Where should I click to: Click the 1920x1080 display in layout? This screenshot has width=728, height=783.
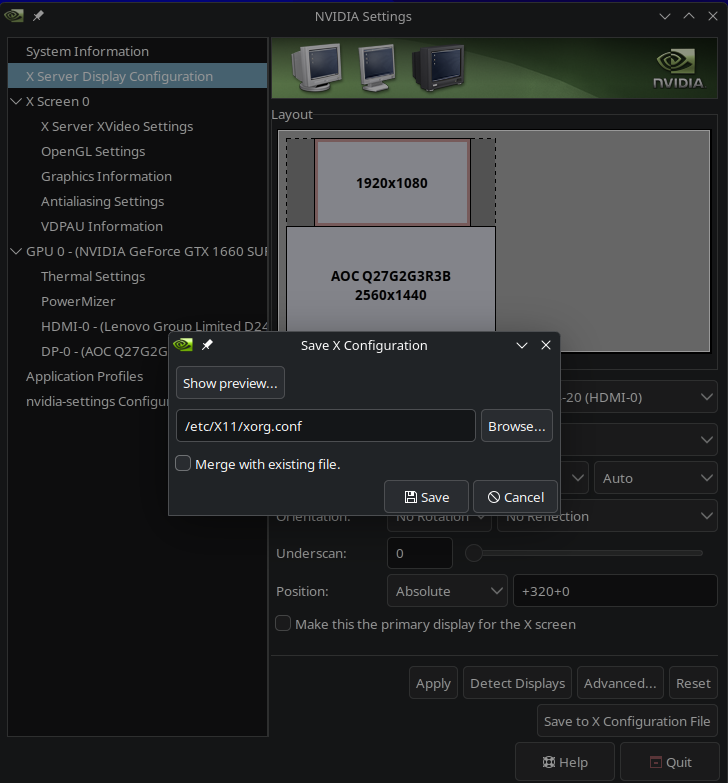[392, 183]
